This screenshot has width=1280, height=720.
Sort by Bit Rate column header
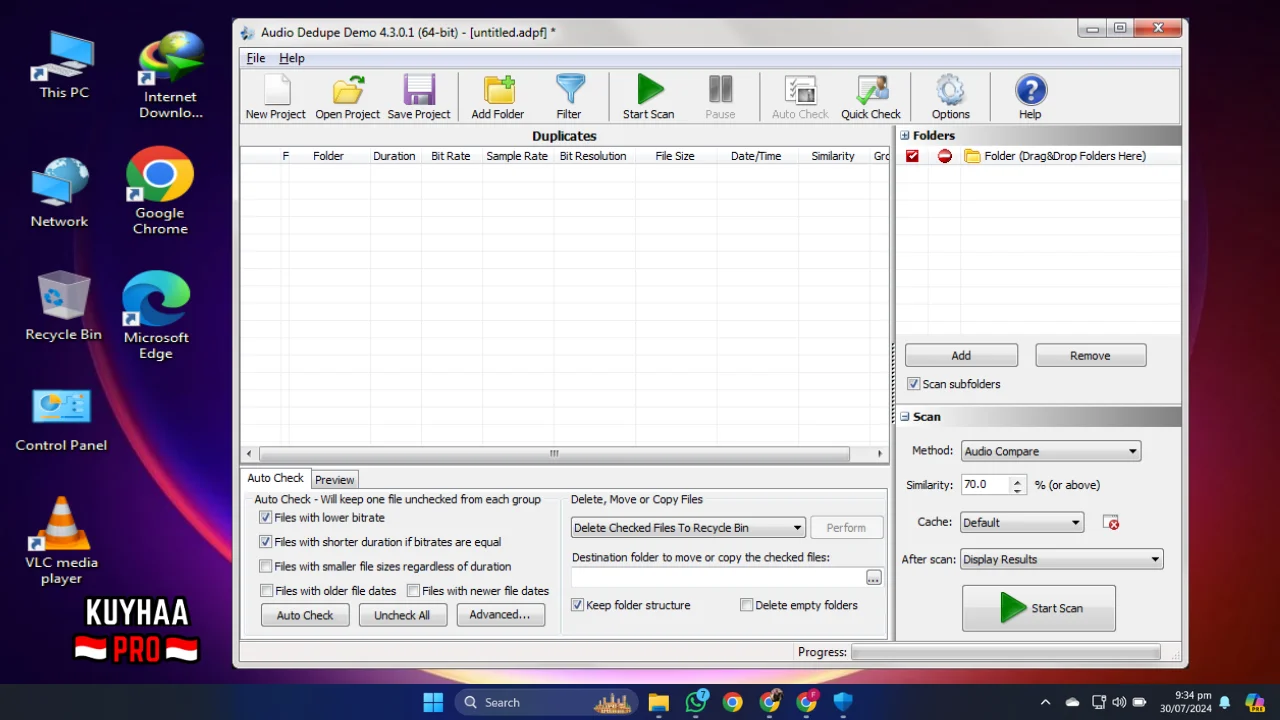click(451, 156)
